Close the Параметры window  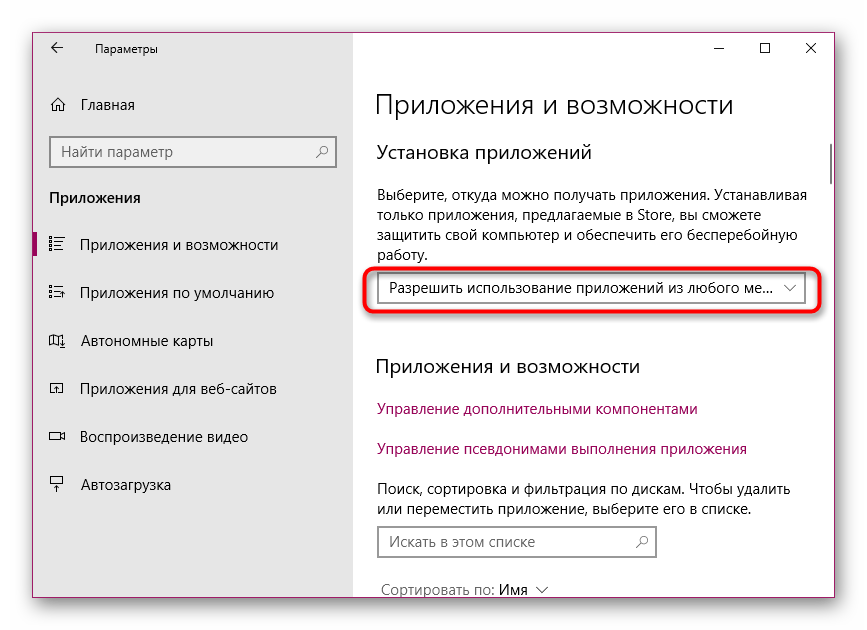coord(811,49)
